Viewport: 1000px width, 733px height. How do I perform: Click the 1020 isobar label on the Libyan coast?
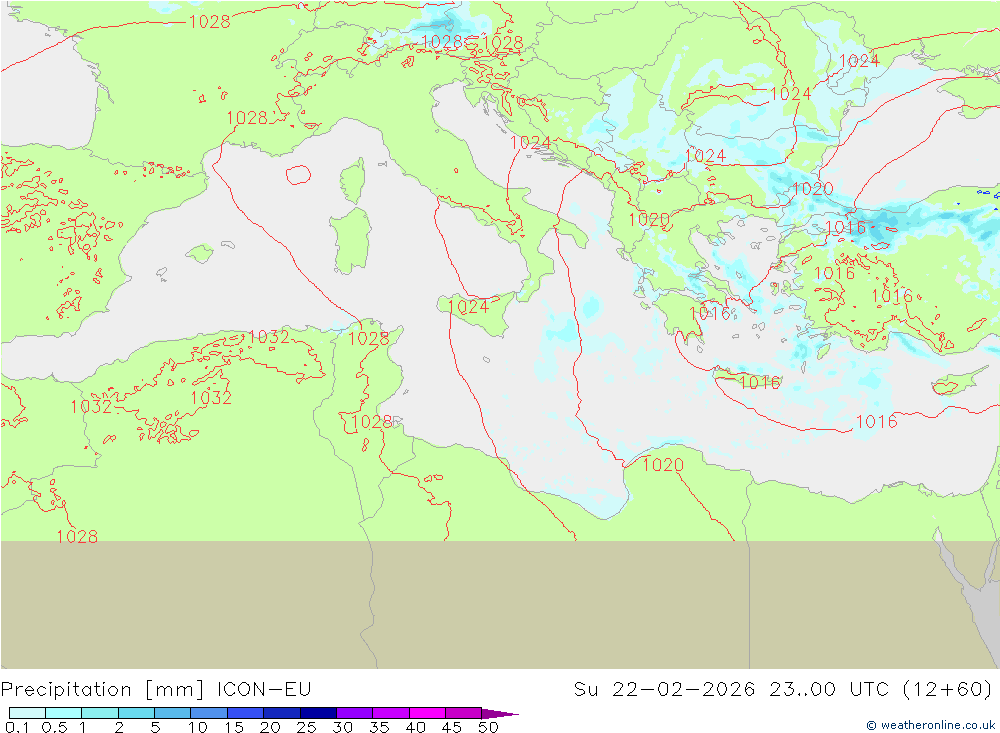click(663, 464)
